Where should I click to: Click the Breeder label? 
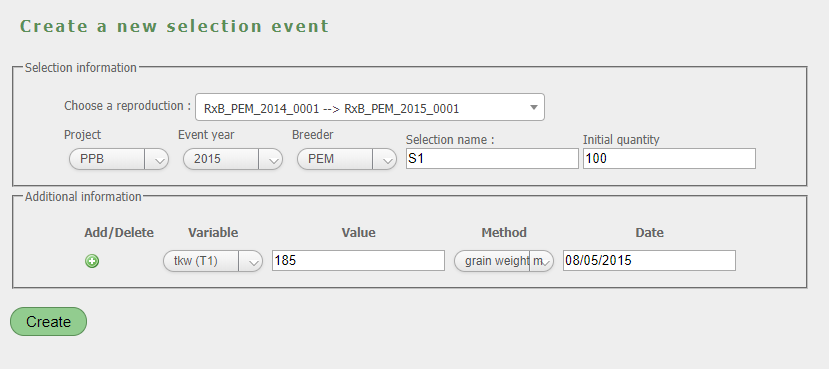tap(312, 135)
